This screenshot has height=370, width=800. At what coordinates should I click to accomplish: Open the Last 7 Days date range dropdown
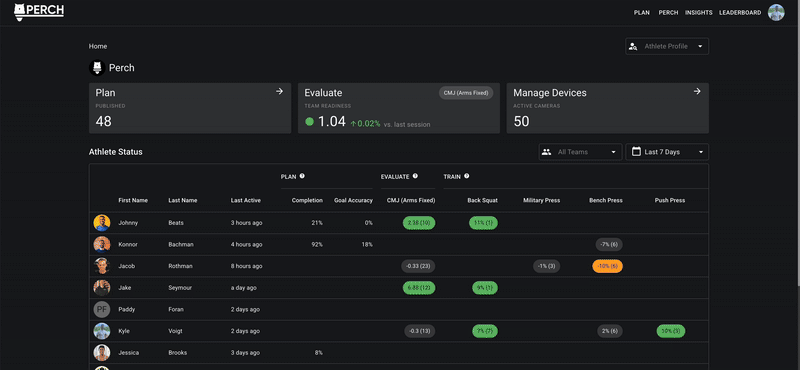coord(667,152)
